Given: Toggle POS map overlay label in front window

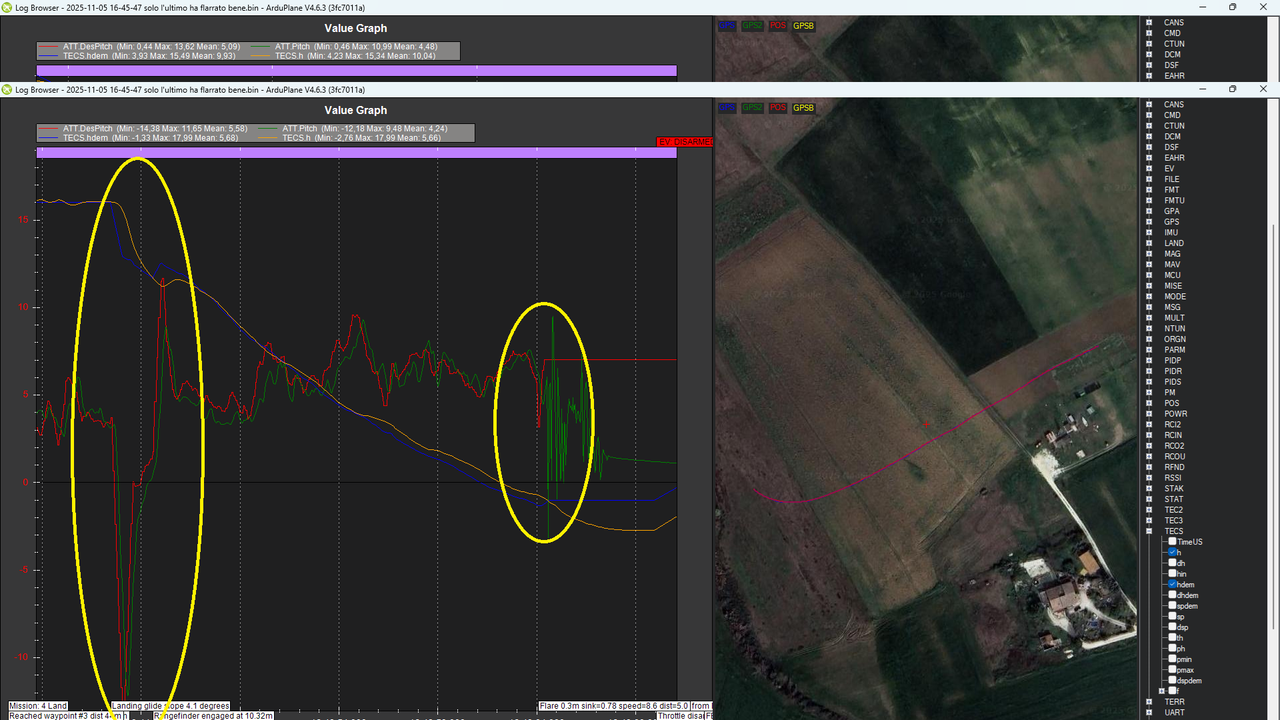Looking at the screenshot, I should tap(777, 108).
